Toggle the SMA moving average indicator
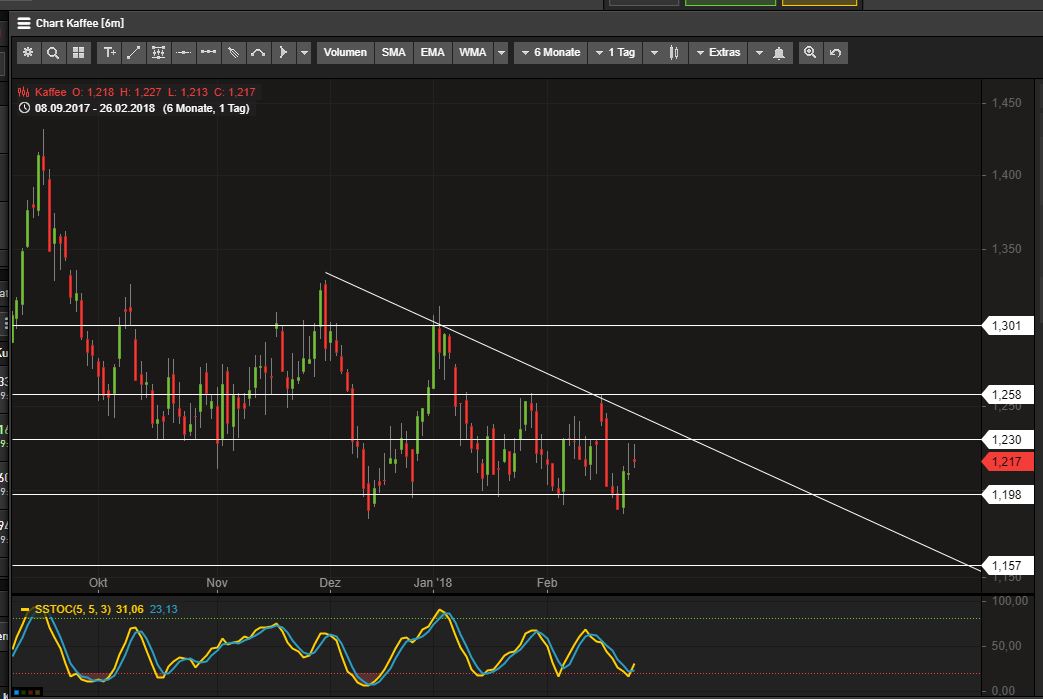Screen dimensions: 1043x699 click(394, 52)
